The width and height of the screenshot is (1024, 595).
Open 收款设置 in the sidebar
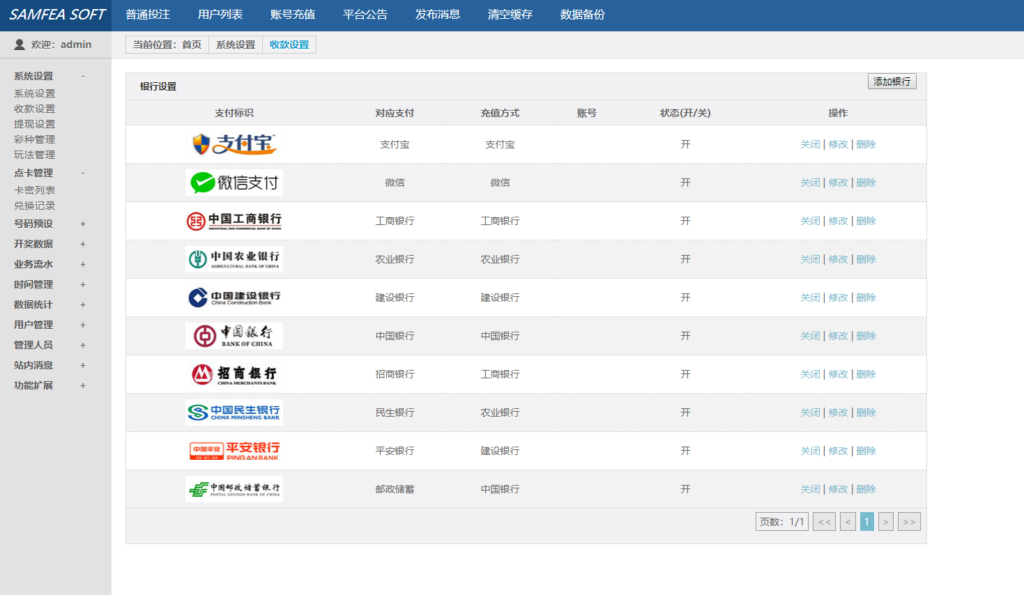[35, 109]
